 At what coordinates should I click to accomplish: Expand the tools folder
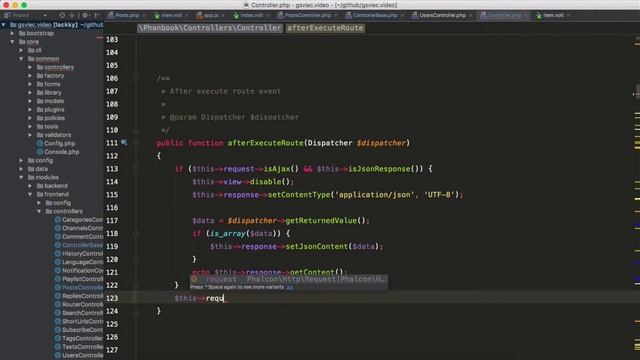[30, 127]
